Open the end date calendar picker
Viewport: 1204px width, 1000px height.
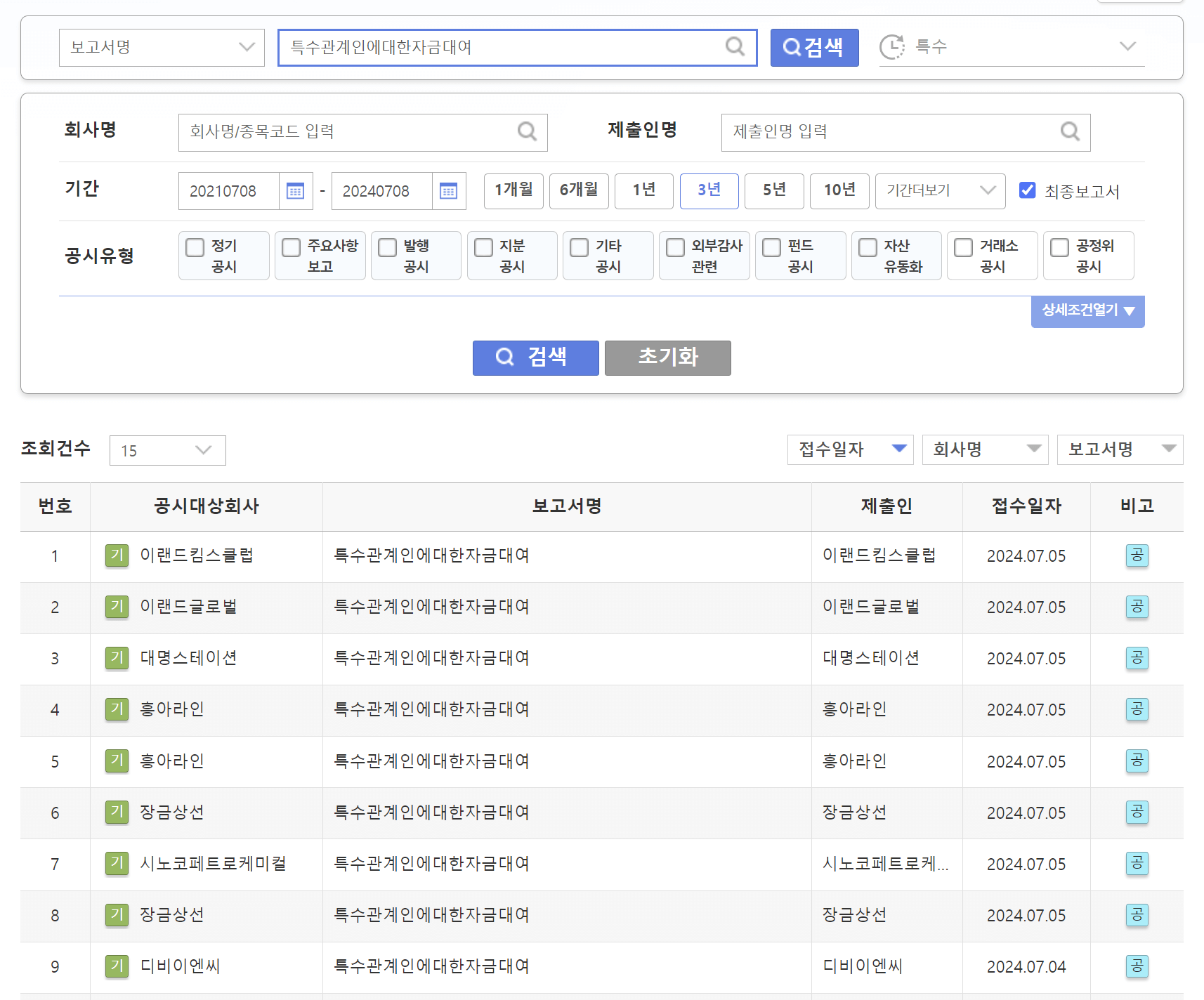(448, 191)
